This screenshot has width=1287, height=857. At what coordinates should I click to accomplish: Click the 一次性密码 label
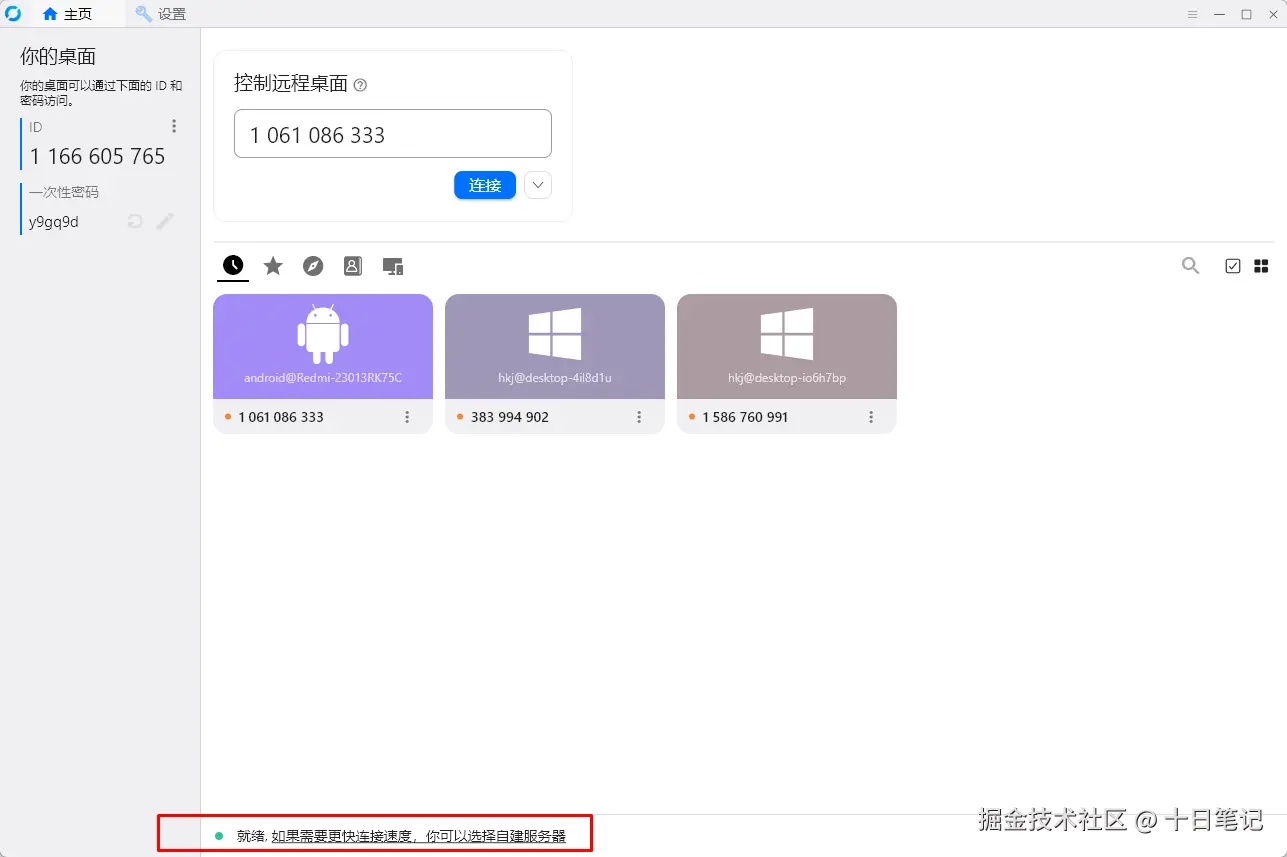[64, 192]
